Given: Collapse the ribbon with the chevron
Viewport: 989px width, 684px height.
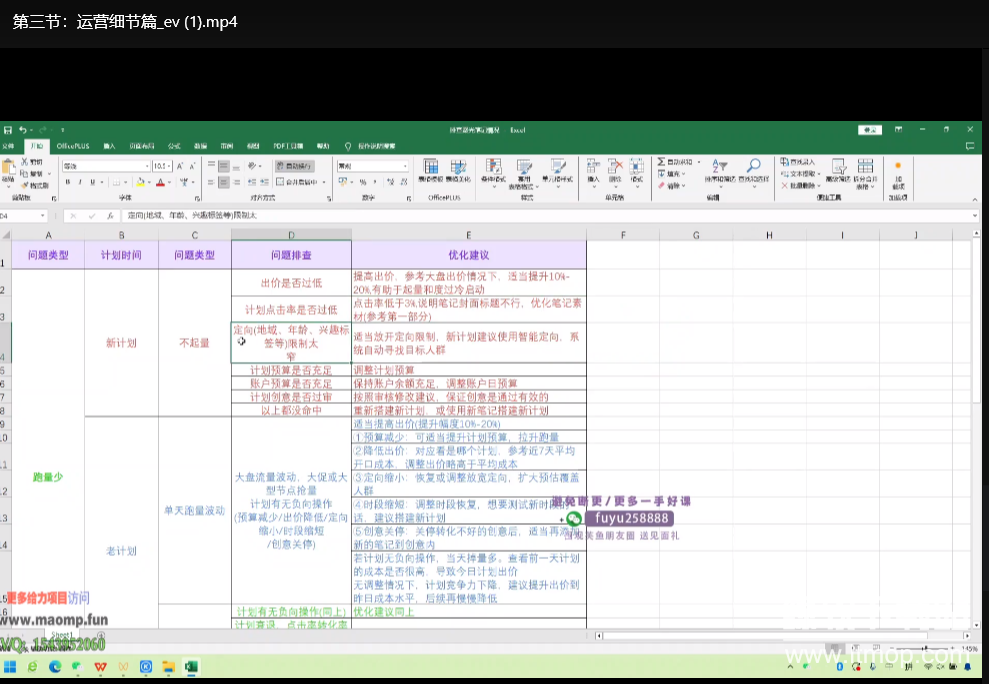Looking at the screenshot, I should (974, 199).
